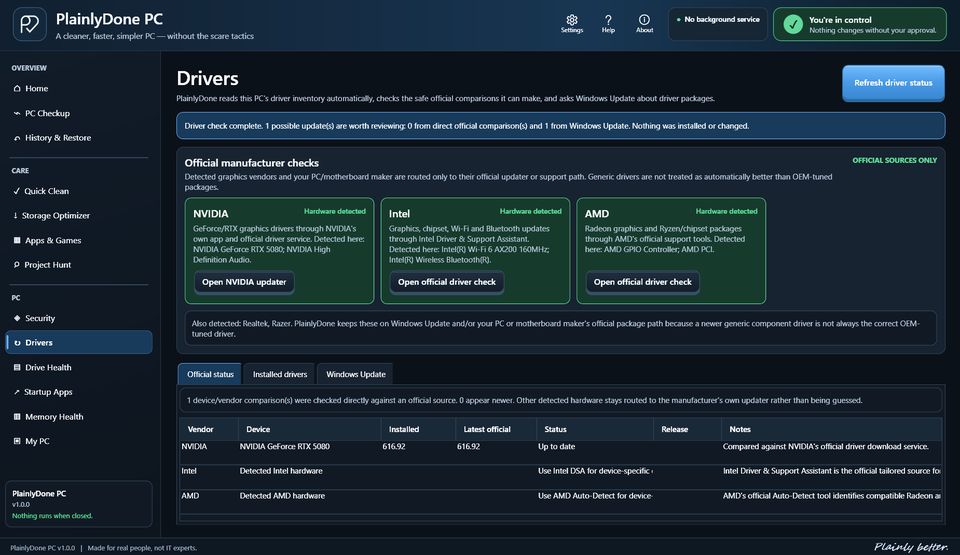This screenshot has width=960, height=555.
Task: Open Memory Health page
Action: coord(78,417)
